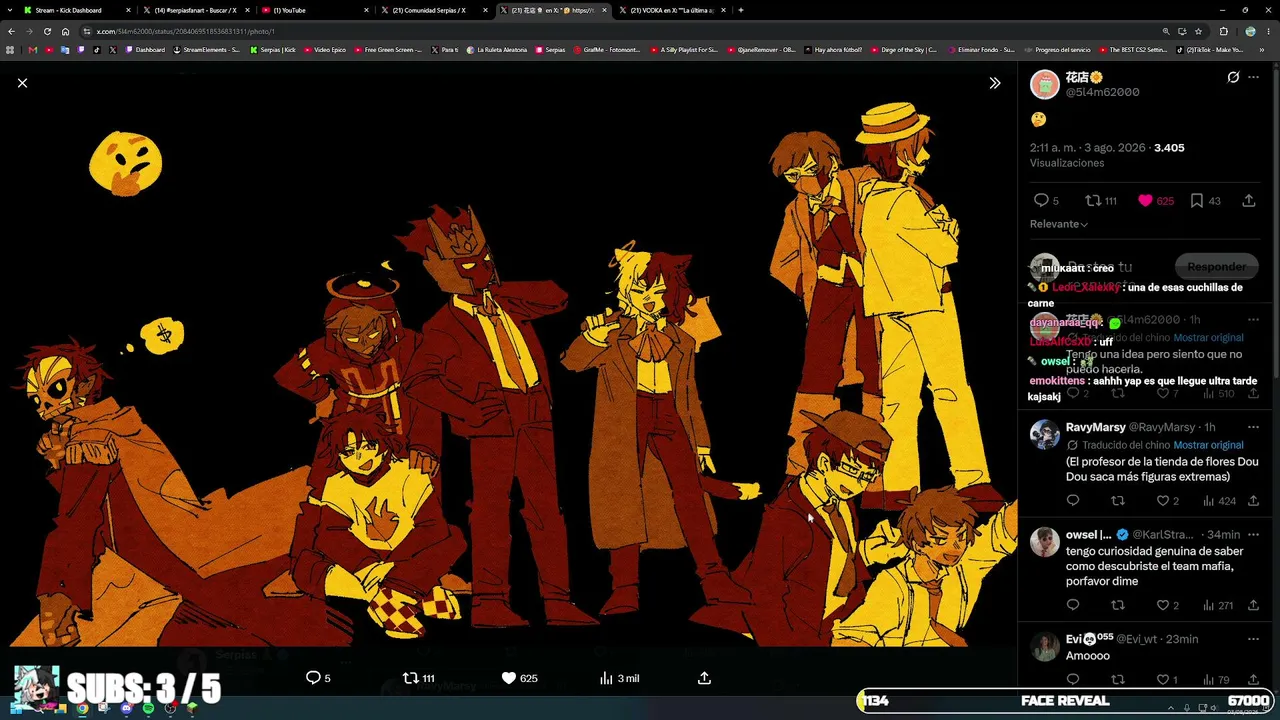
Task: Open the bookmarks bar apps grid icon
Action: click(11, 49)
